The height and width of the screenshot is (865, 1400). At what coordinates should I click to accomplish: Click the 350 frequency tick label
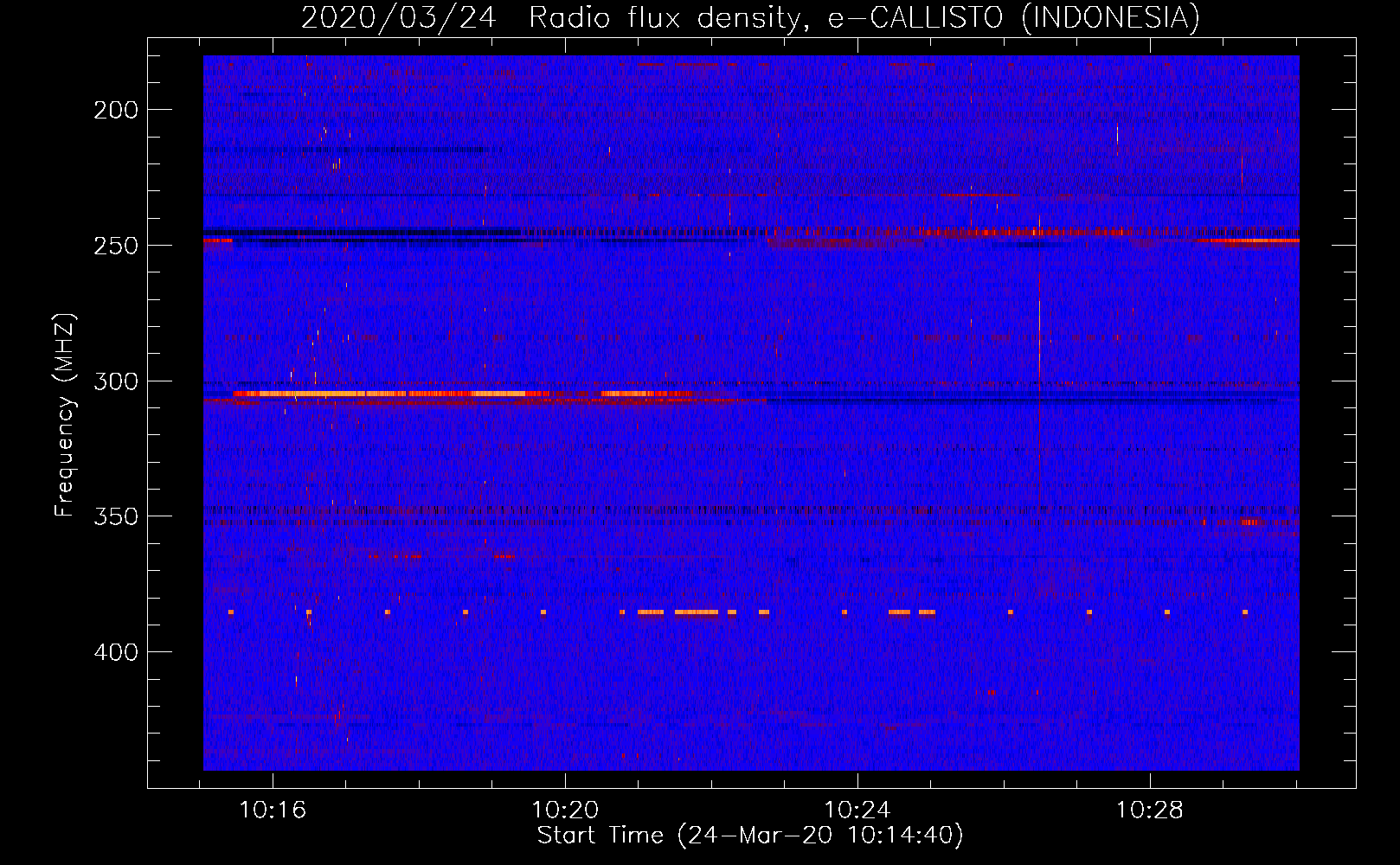tap(116, 516)
